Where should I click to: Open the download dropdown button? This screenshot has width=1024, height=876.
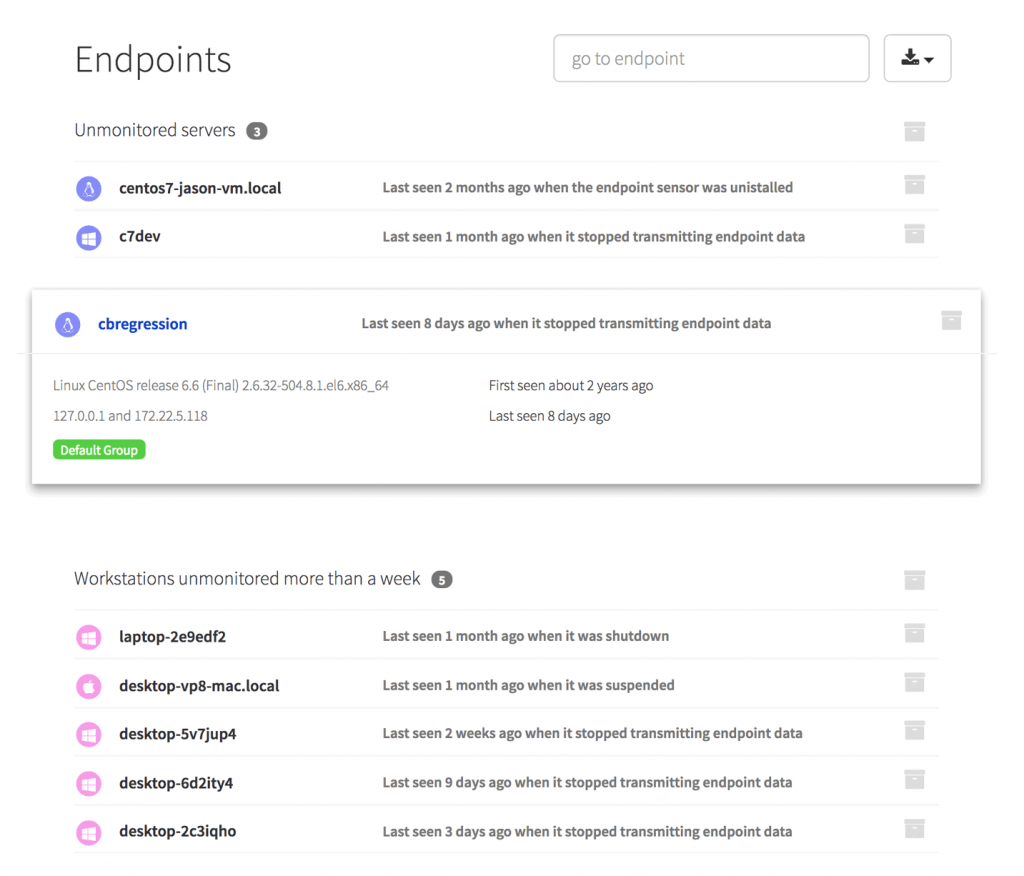tap(917, 58)
